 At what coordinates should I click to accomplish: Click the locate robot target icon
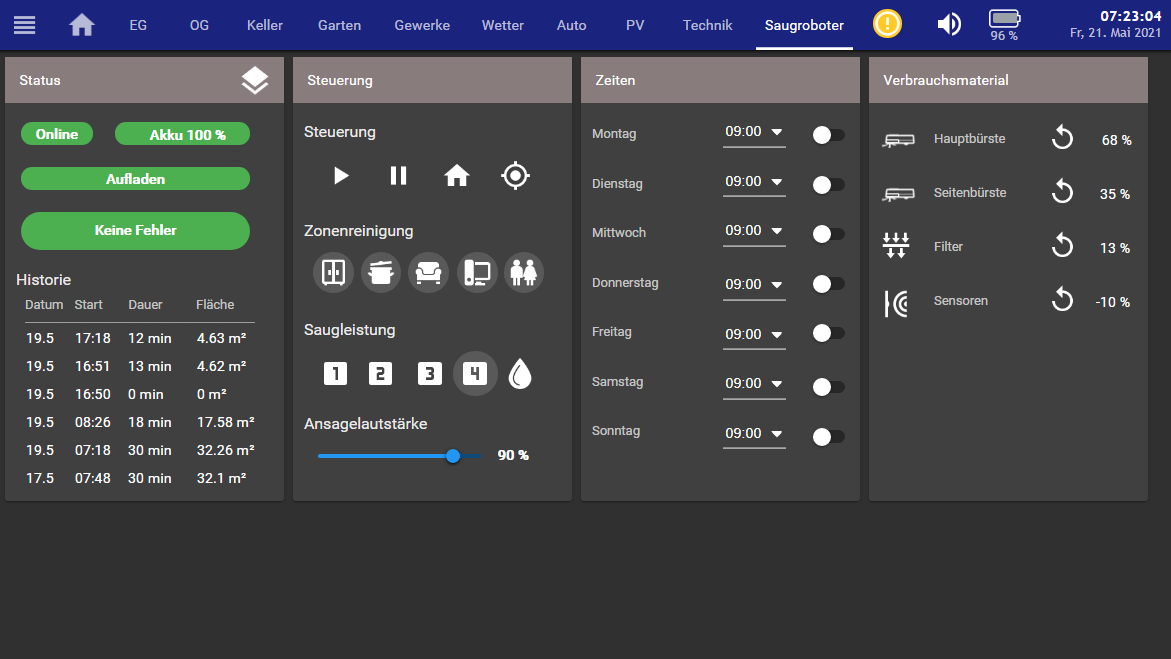coord(515,176)
